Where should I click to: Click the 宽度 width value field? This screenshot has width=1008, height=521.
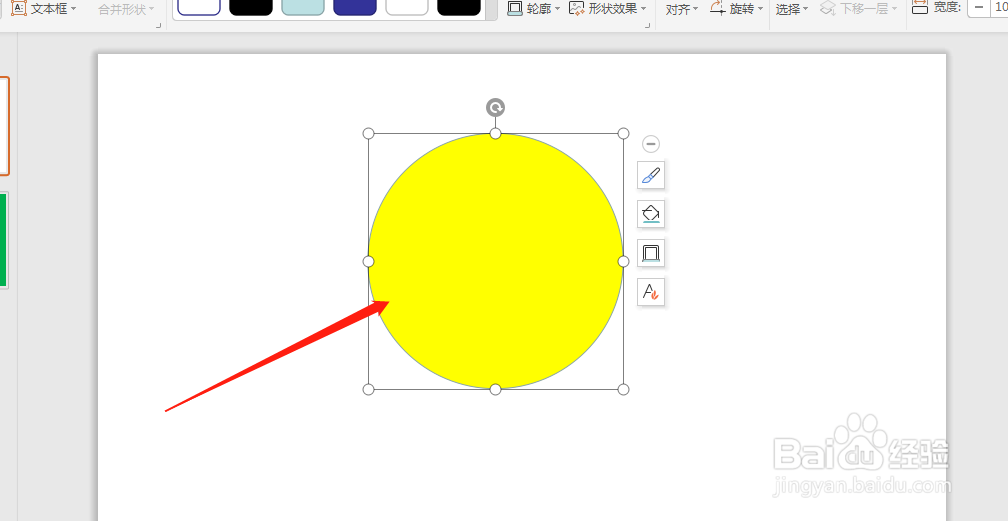click(x=1000, y=8)
